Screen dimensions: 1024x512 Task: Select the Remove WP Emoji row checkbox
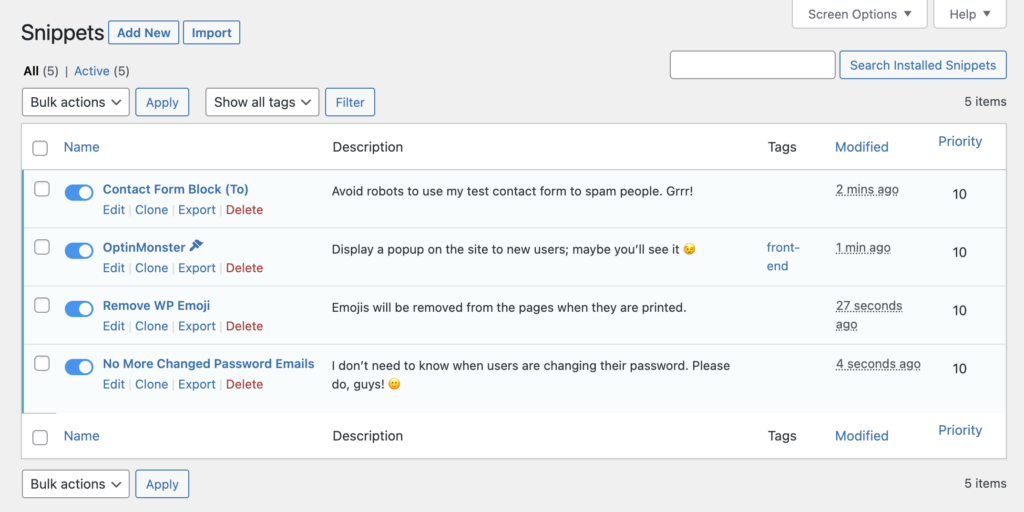42,306
